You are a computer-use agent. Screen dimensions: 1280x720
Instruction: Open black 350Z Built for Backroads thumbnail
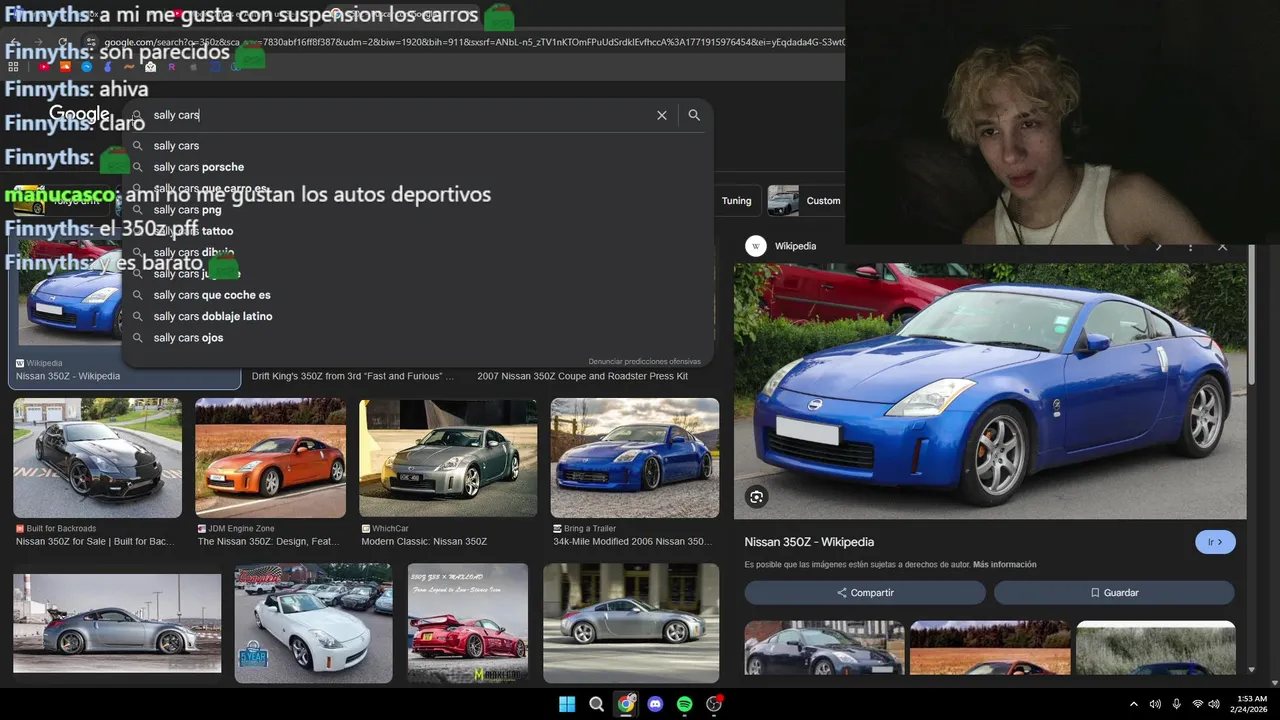[x=97, y=458]
